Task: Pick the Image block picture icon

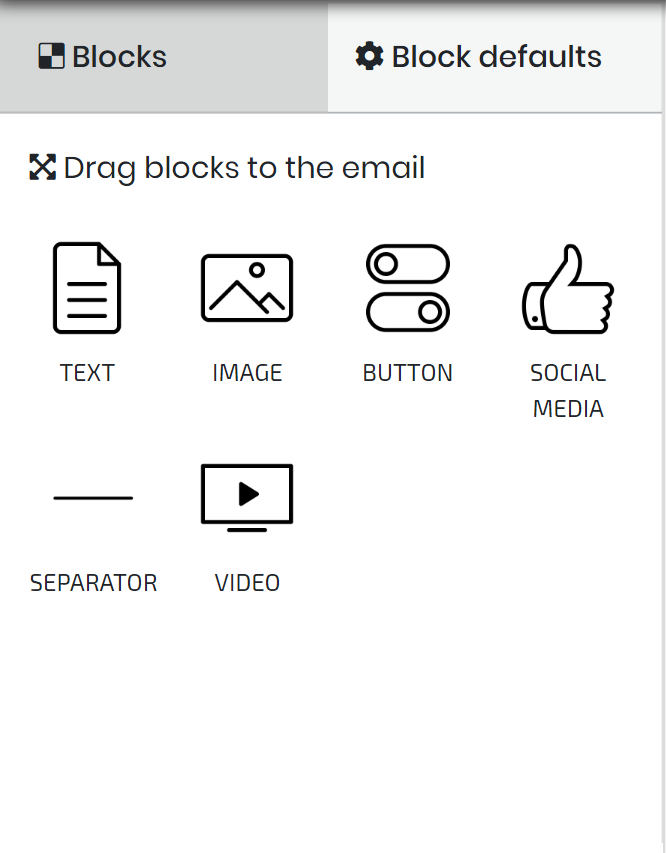Action: pyautogui.click(x=247, y=288)
